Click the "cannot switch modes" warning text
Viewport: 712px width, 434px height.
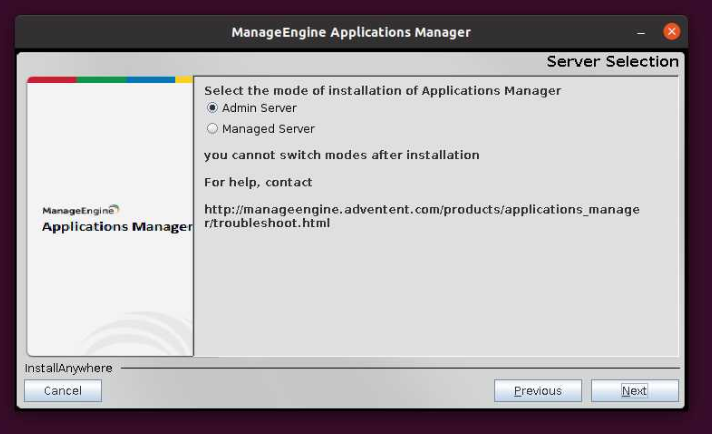click(341, 155)
